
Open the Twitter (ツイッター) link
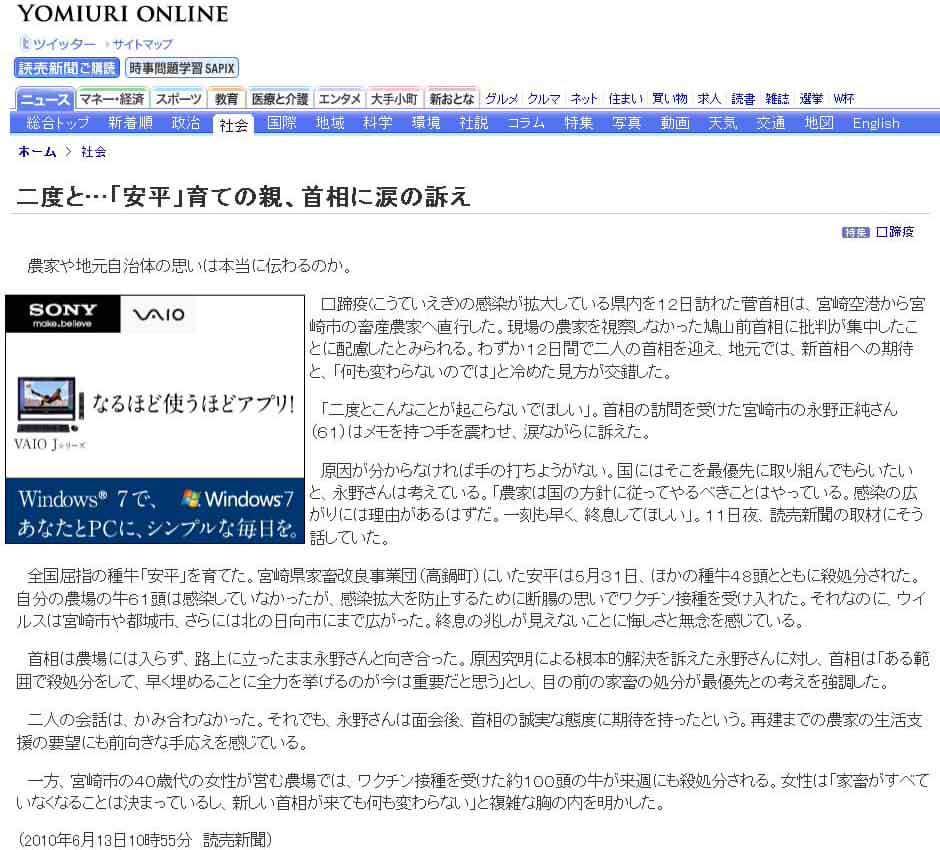64,44
